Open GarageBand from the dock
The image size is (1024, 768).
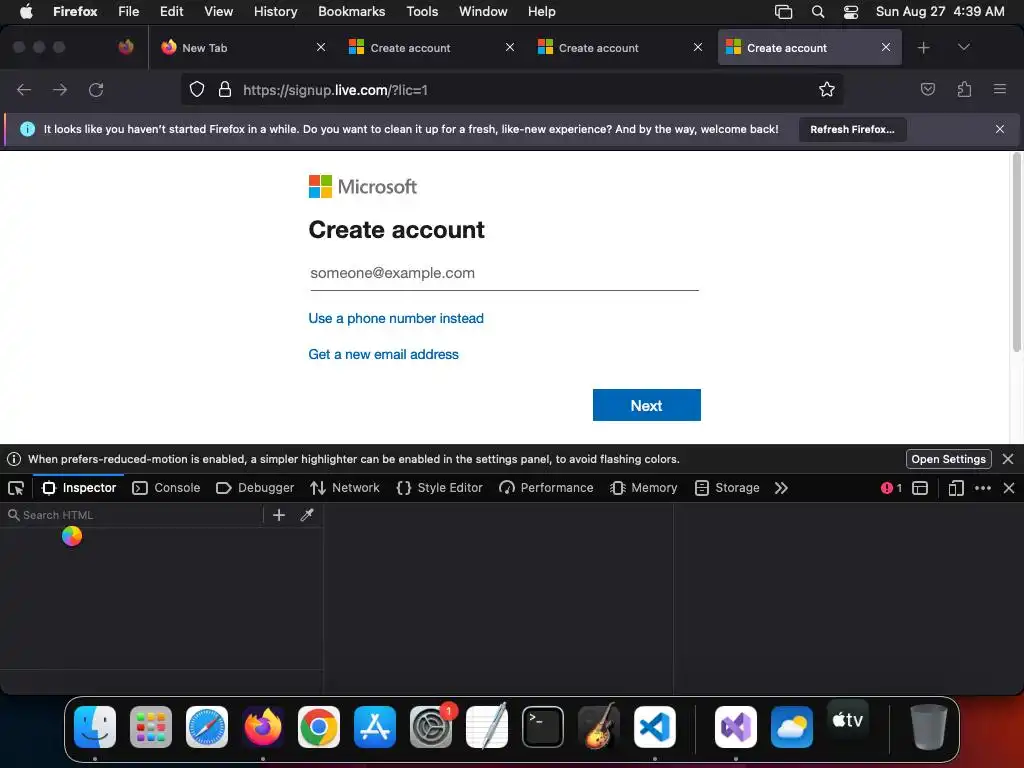point(598,726)
